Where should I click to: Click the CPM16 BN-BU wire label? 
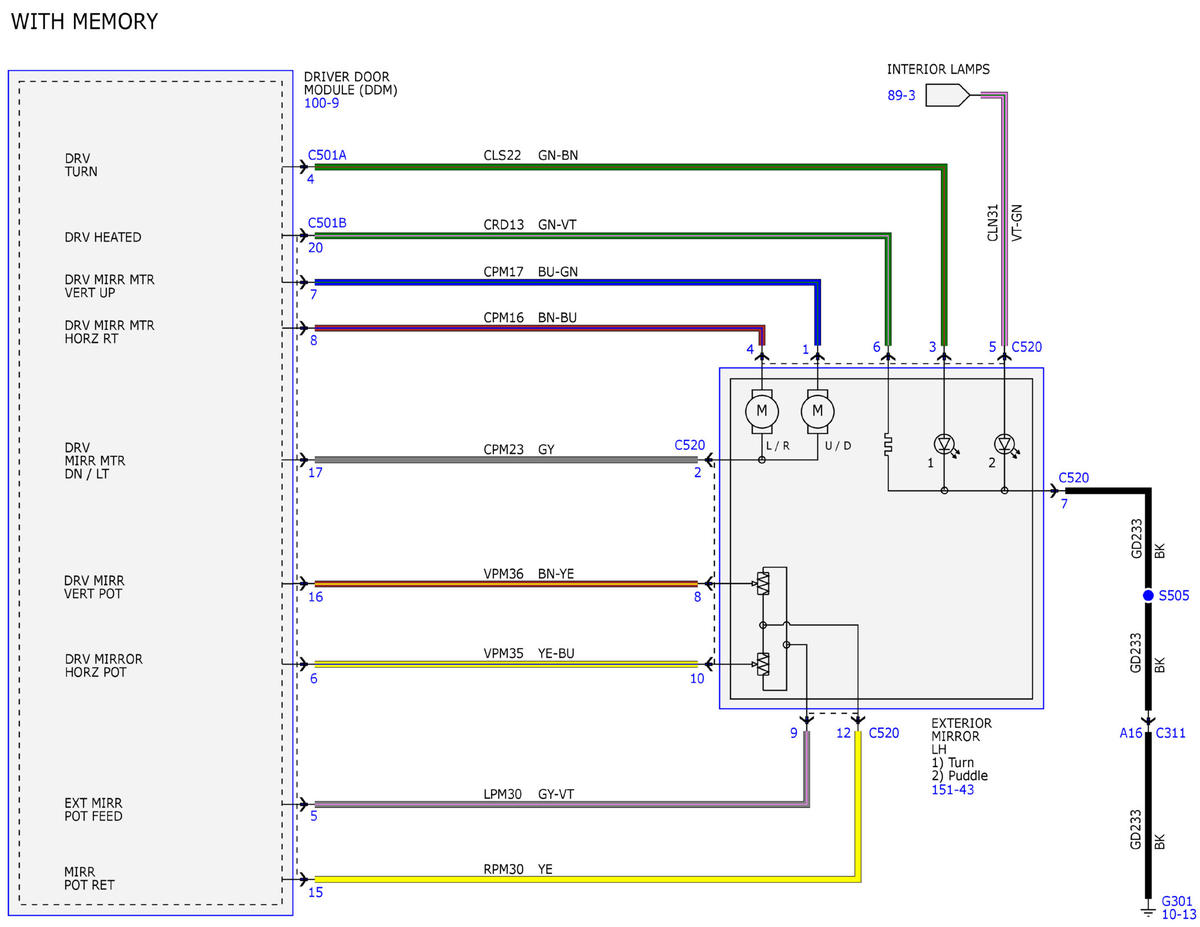tap(530, 318)
